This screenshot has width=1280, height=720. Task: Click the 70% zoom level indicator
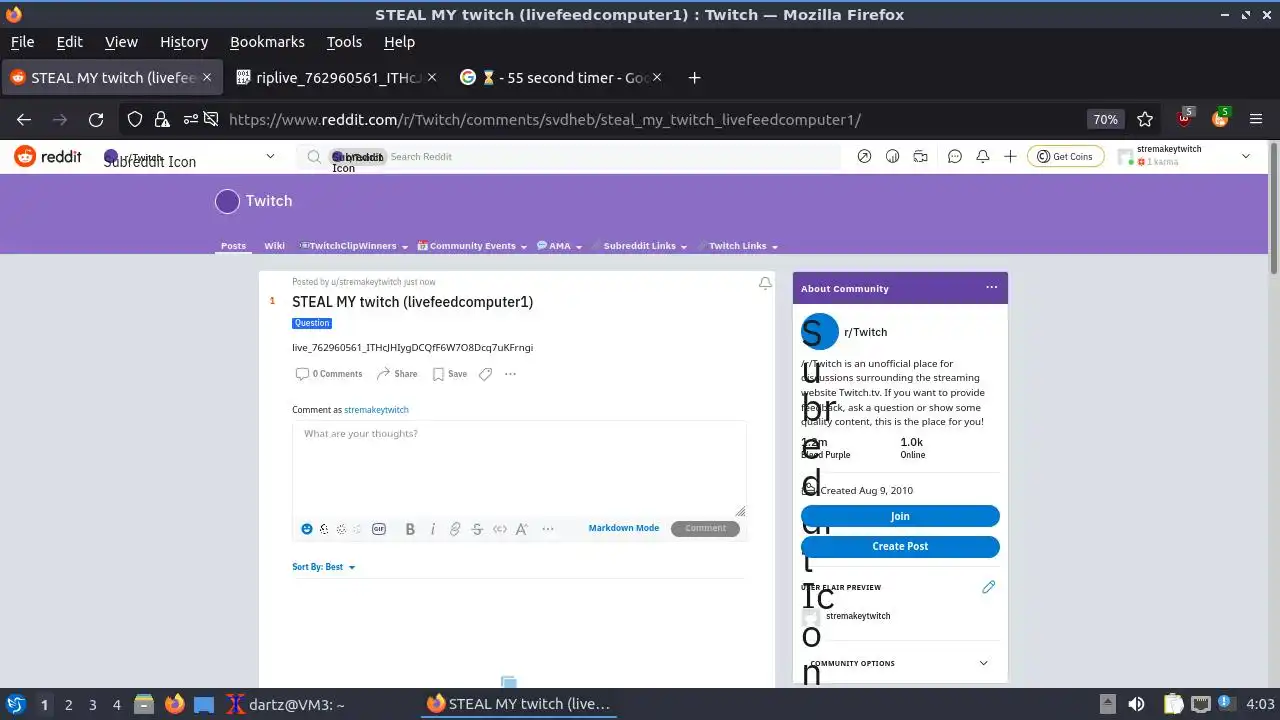click(1105, 119)
